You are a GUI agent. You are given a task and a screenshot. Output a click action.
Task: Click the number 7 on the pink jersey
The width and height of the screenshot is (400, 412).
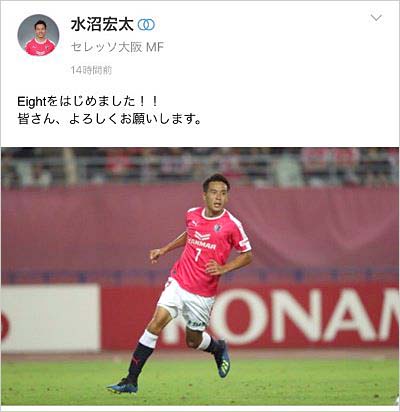point(198,255)
